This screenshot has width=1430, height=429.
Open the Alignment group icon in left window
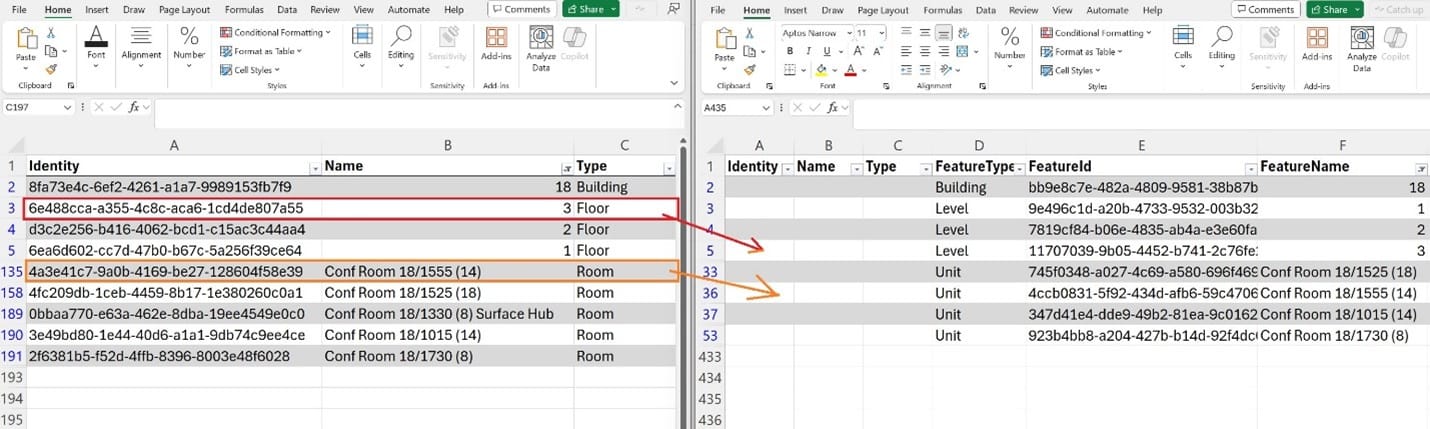pos(141,37)
